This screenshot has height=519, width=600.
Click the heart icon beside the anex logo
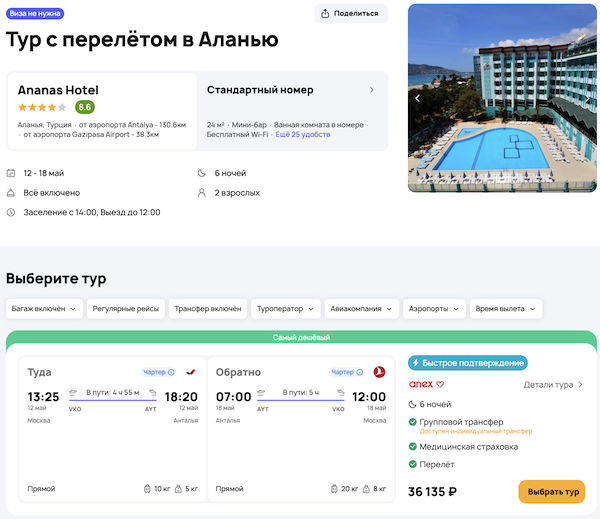pyautogui.click(x=440, y=384)
